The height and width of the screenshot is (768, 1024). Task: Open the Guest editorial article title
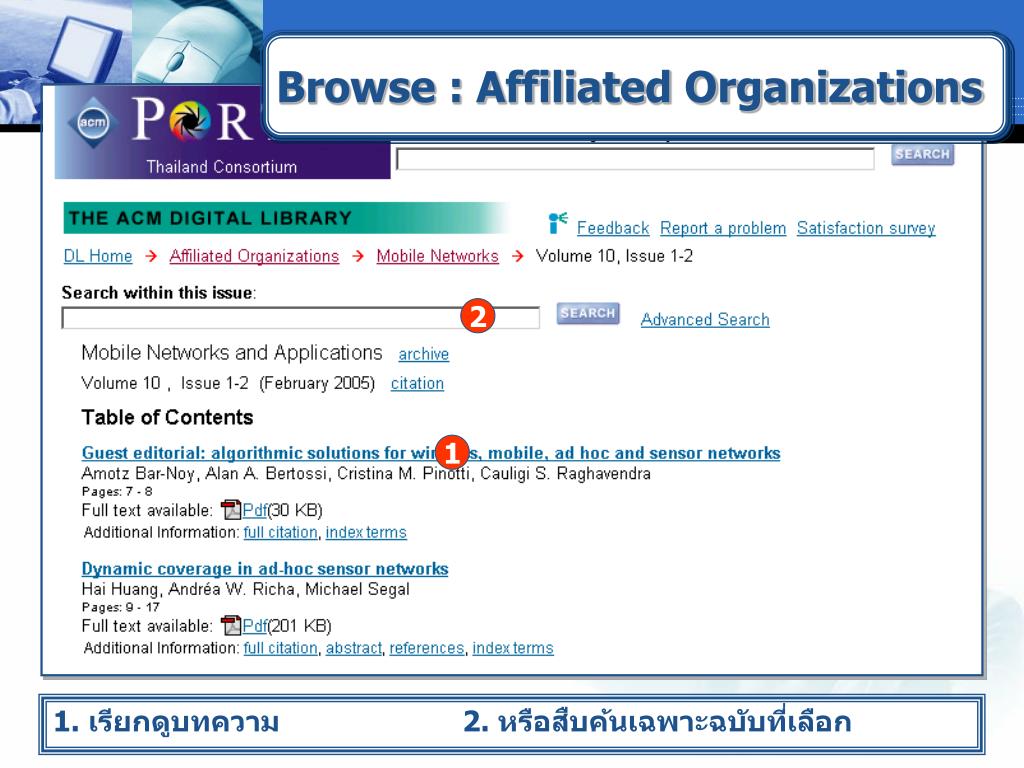(430, 453)
